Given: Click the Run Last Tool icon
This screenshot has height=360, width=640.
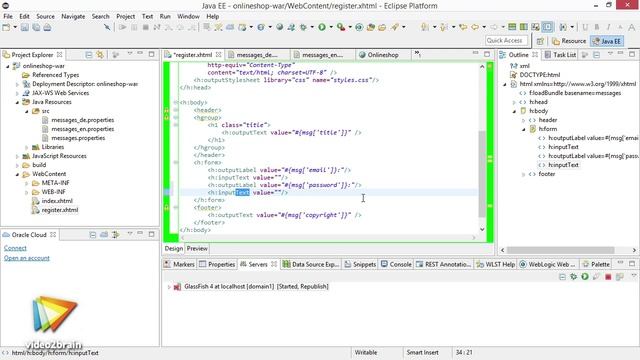Looking at the screenshot, I should point(341,27).
